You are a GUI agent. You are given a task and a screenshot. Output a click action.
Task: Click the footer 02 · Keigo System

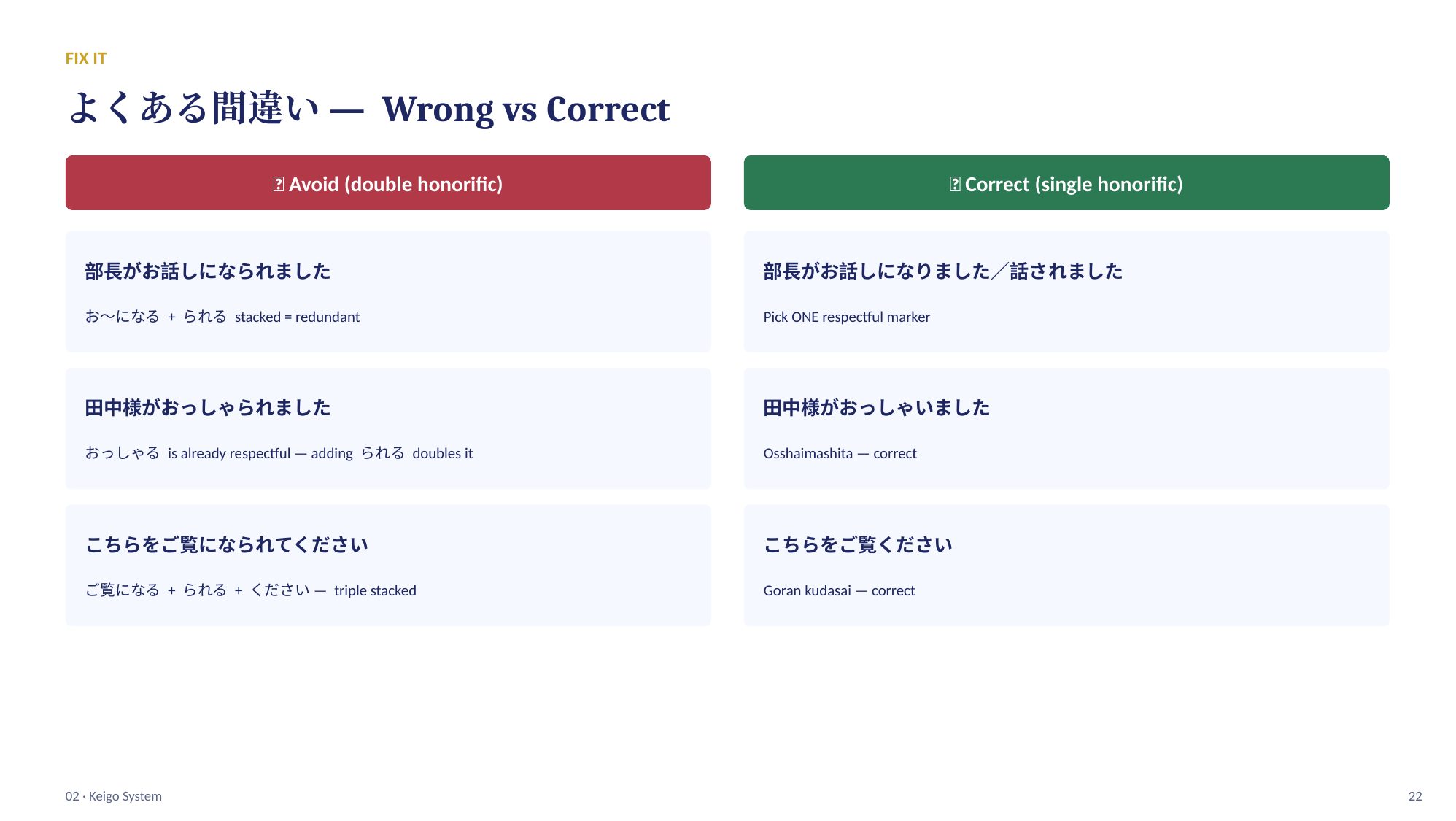coord(114,796)
